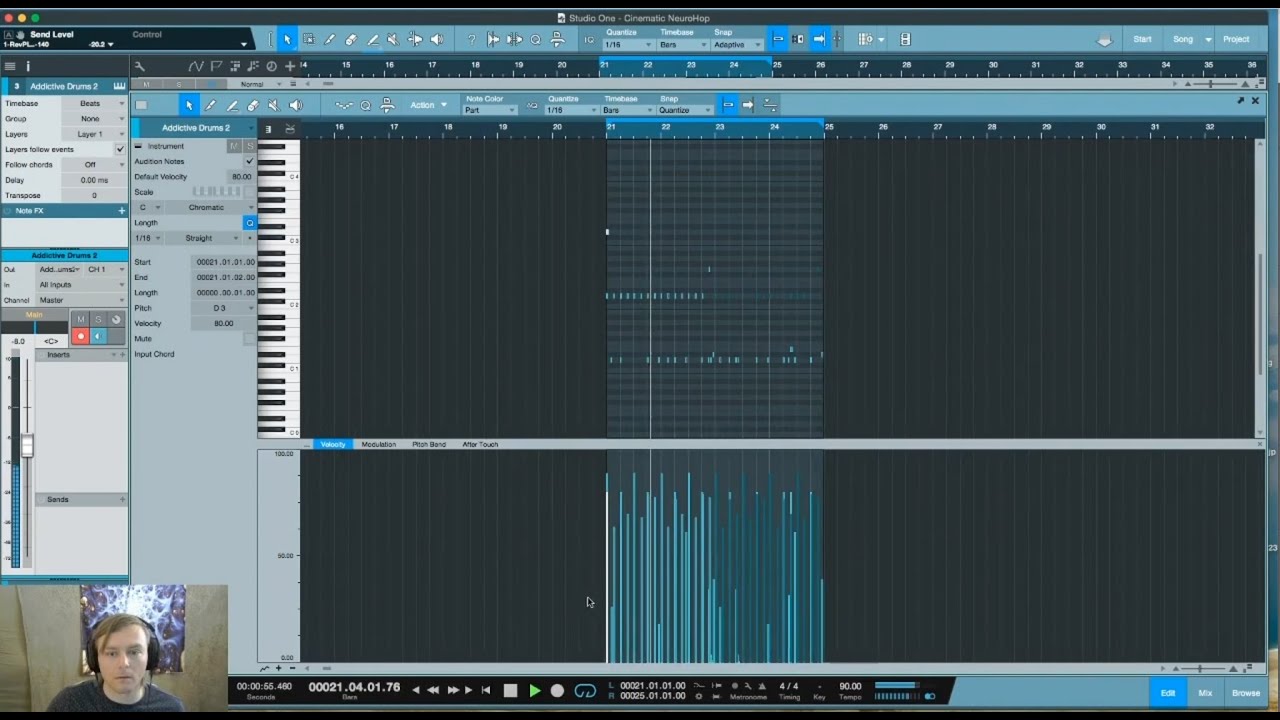Open the chord track note icon
This screenshot has width=1280, height=720.
tap(252, 66)
